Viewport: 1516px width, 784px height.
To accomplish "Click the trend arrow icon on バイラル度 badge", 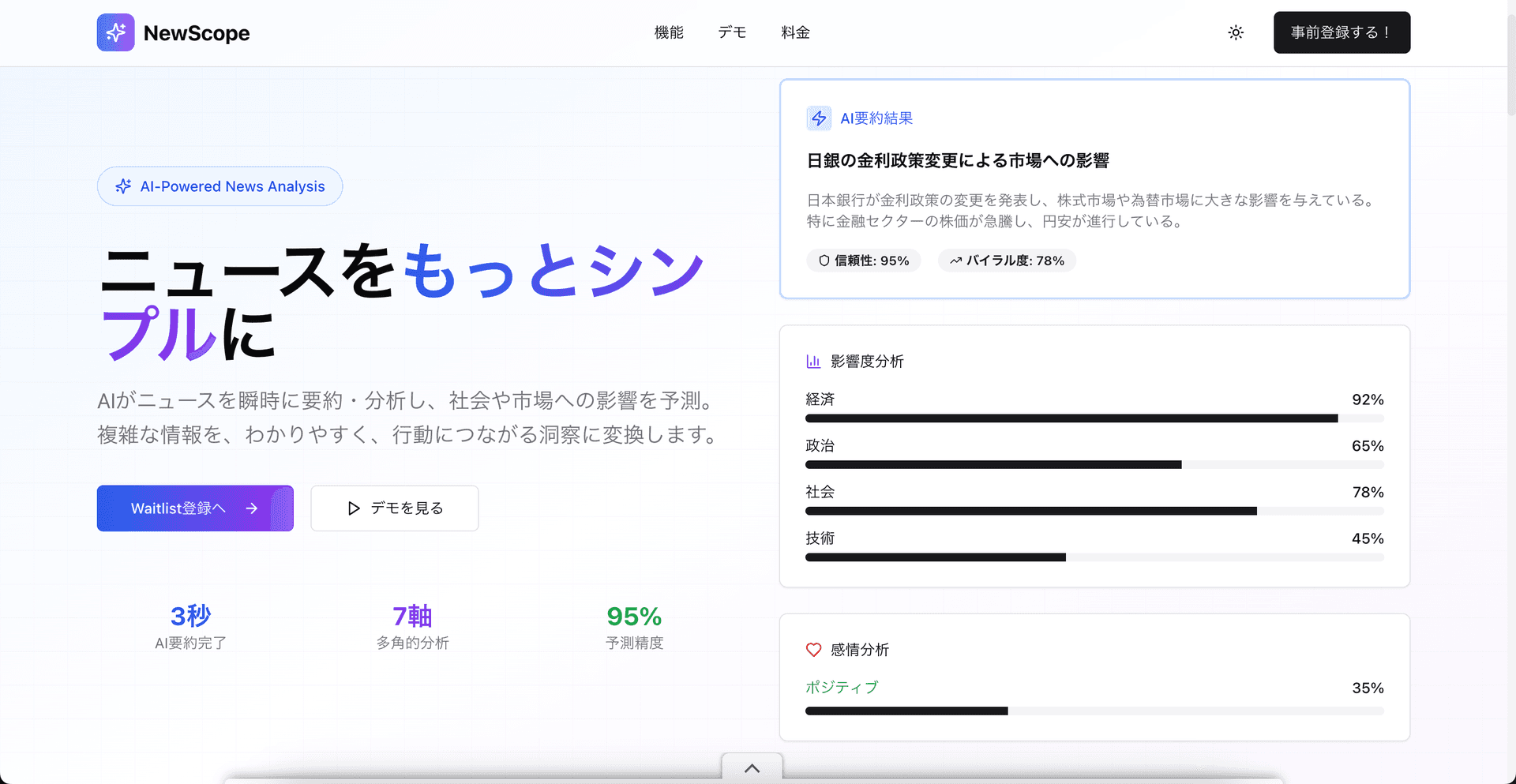I will click(x=956, y=260).
